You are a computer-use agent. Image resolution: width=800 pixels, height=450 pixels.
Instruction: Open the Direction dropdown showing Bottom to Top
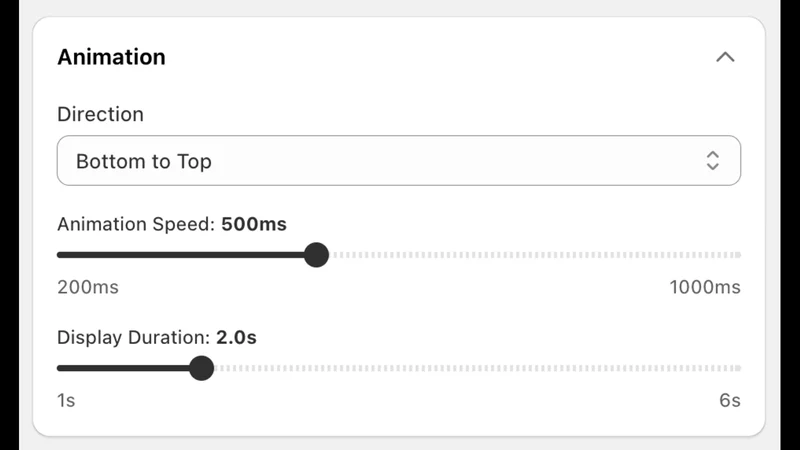click(398, 161)
